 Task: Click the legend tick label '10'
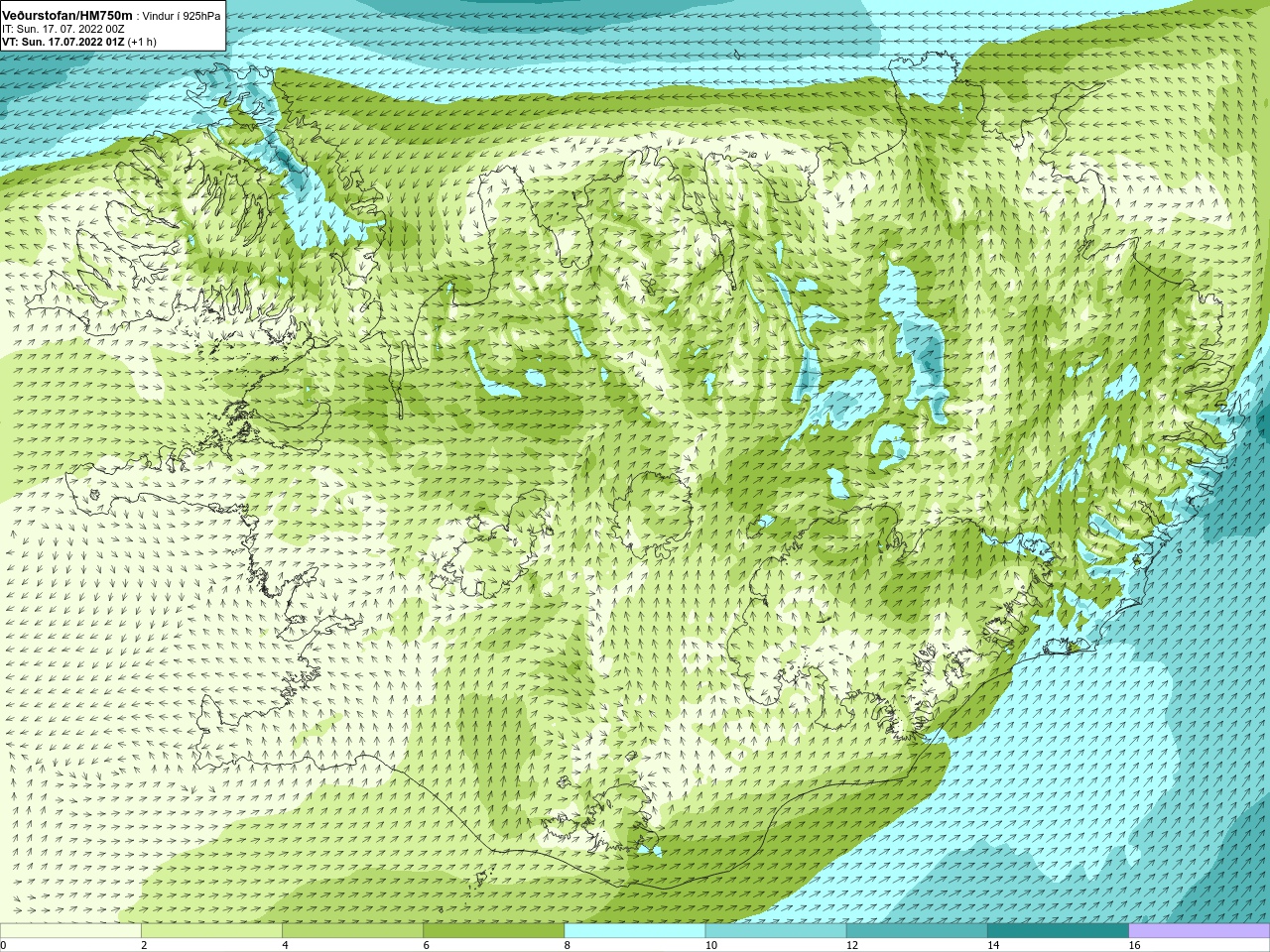pos(710,945)
